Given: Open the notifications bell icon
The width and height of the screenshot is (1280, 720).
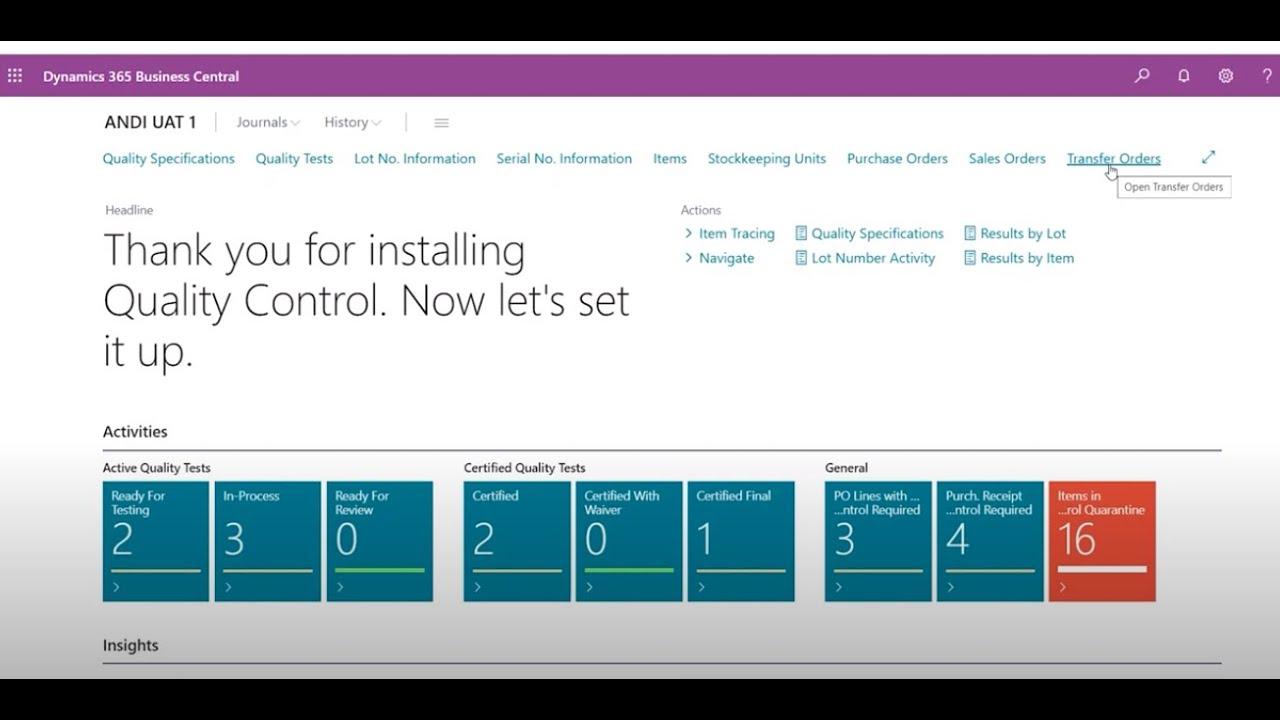Looking at the screenshot, I should [x=1184, y=76].
